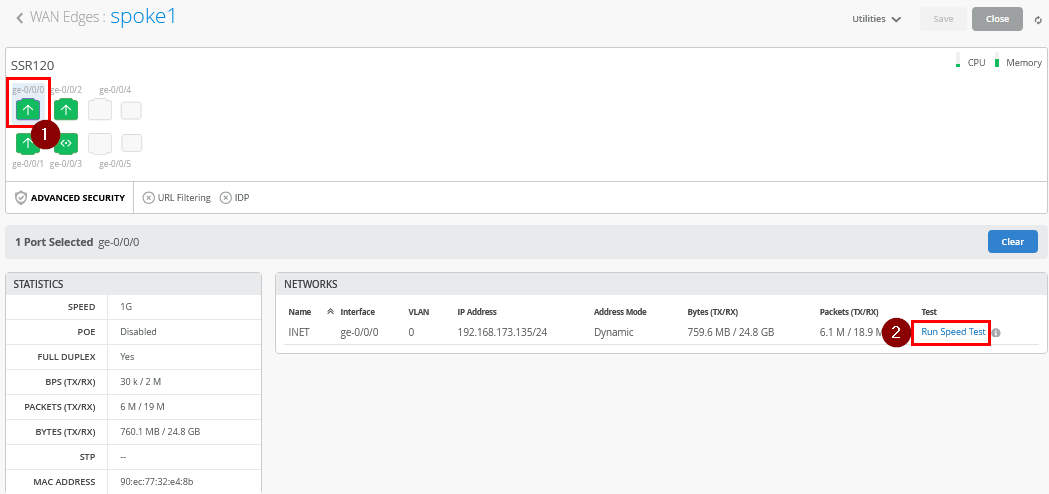1049x494 pixels.
Task: Click the WAN Edges breadcrumb link
Action: [67, 19]
